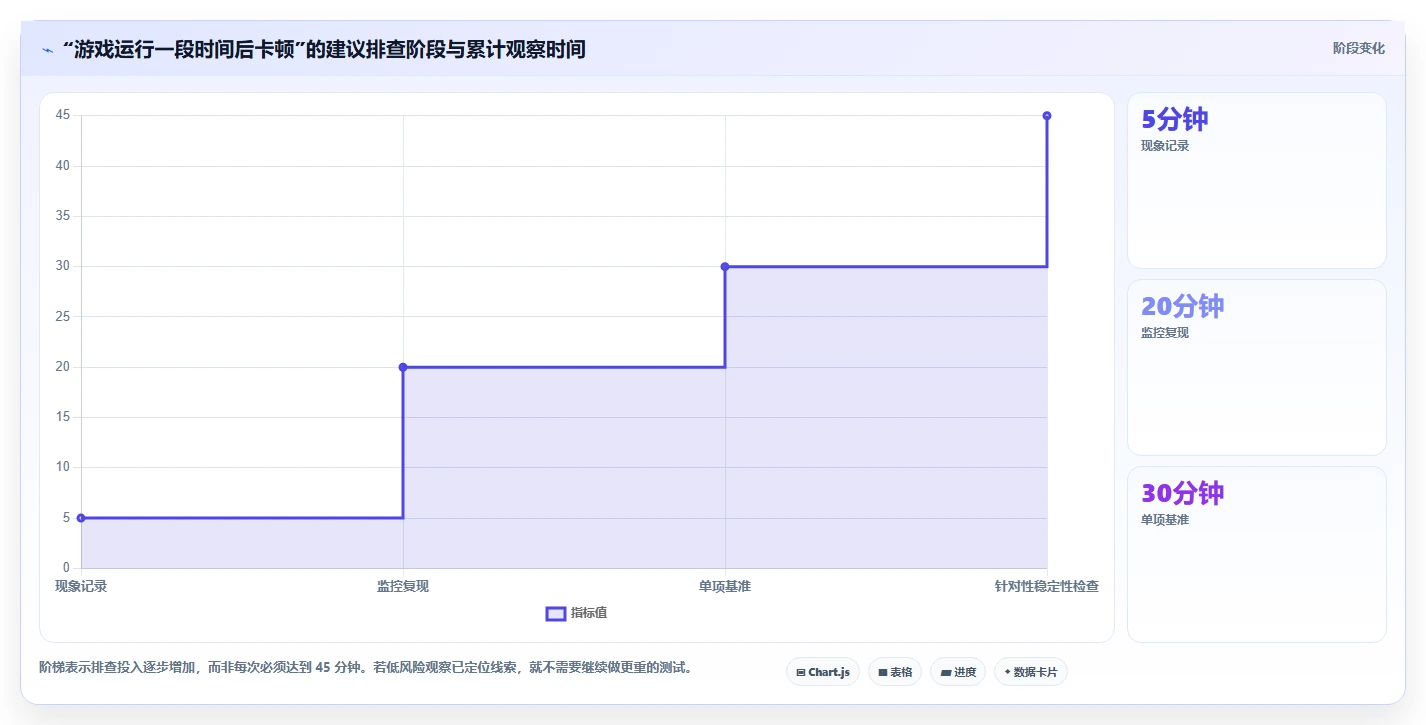Select the 数据卡片 tag chip
Screen dimensions: 1426x725
pyautogui.click(x=1030, y=672)
